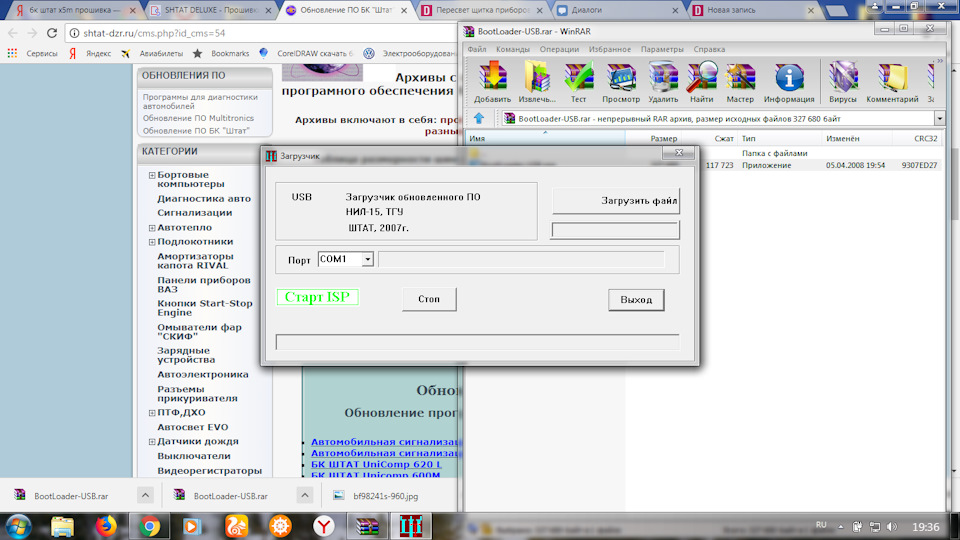This screenshot has width=960, height=540.
Task: Expand Автотепло category
Action: [152, 228]
